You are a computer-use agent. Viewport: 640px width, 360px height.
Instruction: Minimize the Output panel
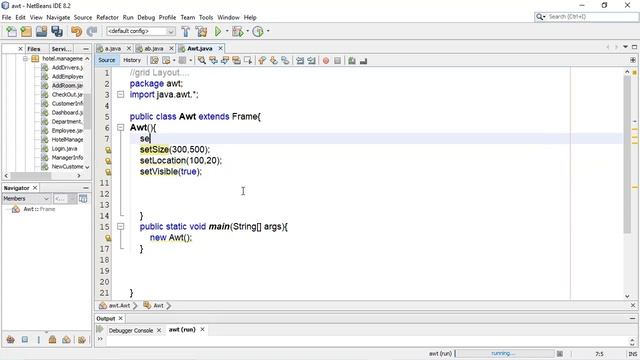click(x=633, y=318)
